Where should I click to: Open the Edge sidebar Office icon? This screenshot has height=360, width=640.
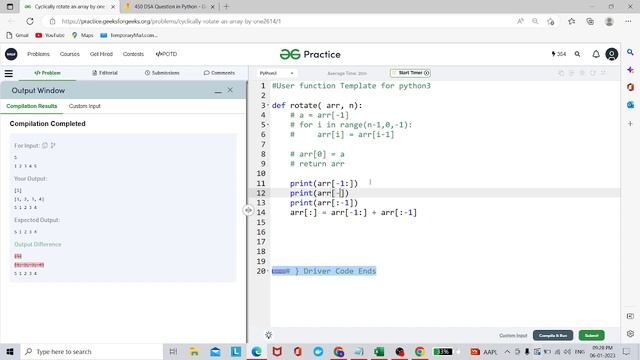[x=630, y=87]
